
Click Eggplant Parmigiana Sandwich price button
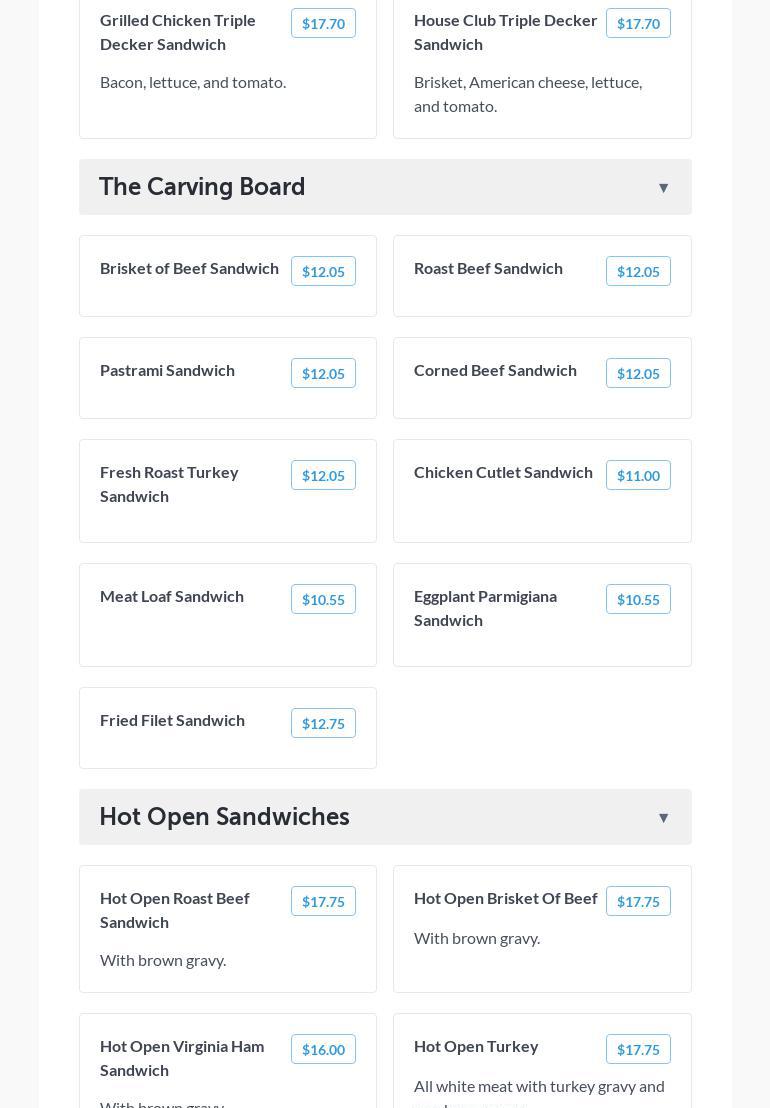pyautogui.click(x=637, y=600)
